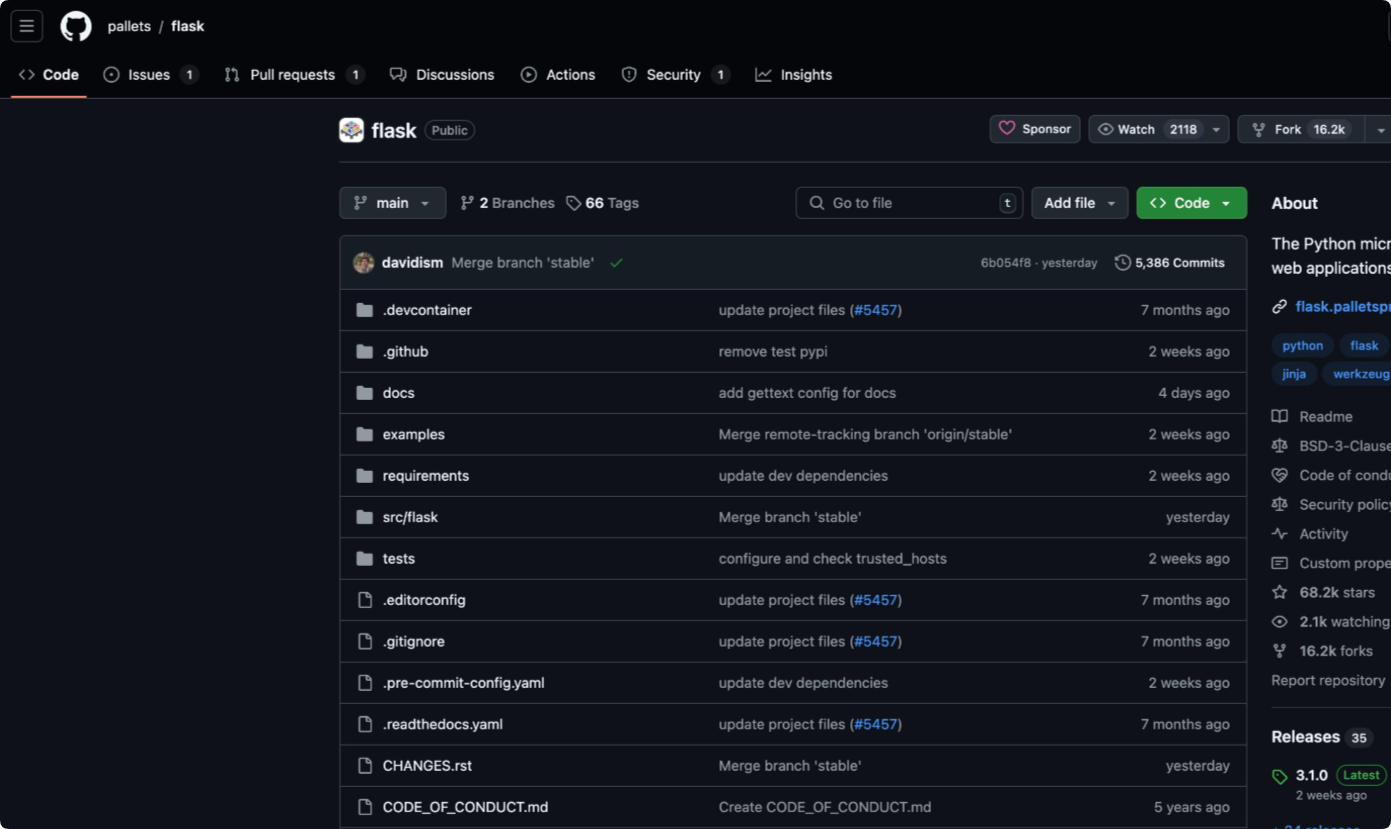Click the history clock icon by Commits
The height and width of the screenshot is (829, 1391).
pyautogui.click(x=1123, y=263)
